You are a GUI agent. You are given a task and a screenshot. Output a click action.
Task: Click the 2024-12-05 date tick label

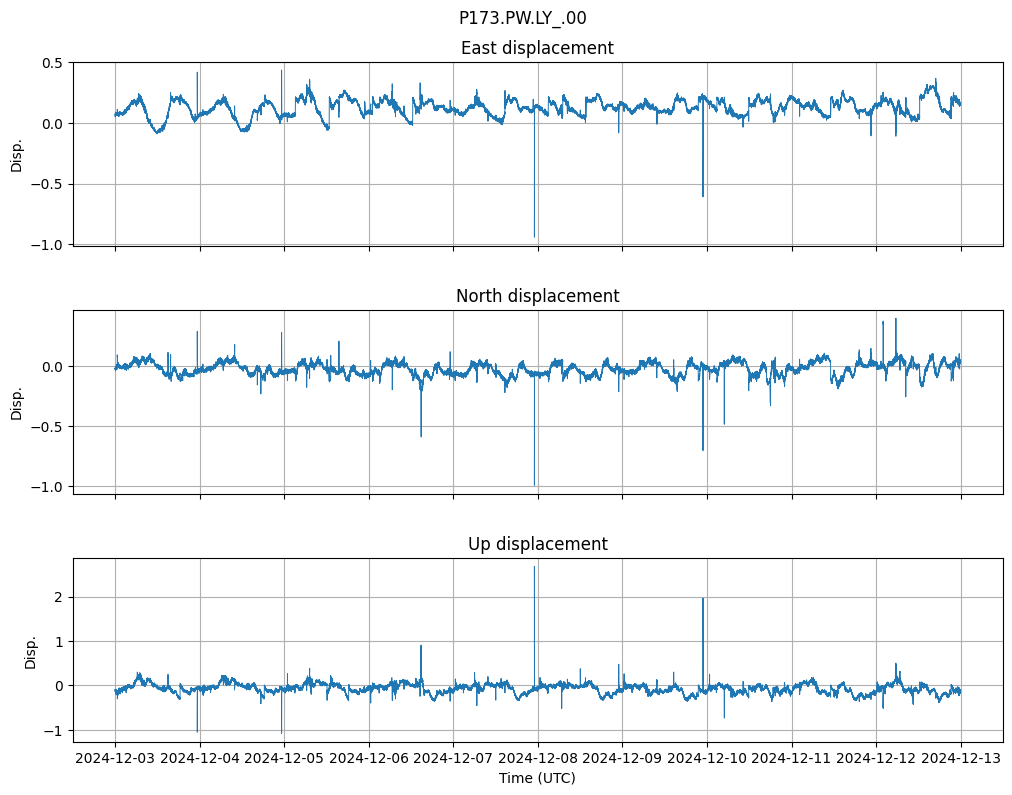pos(284,759)
